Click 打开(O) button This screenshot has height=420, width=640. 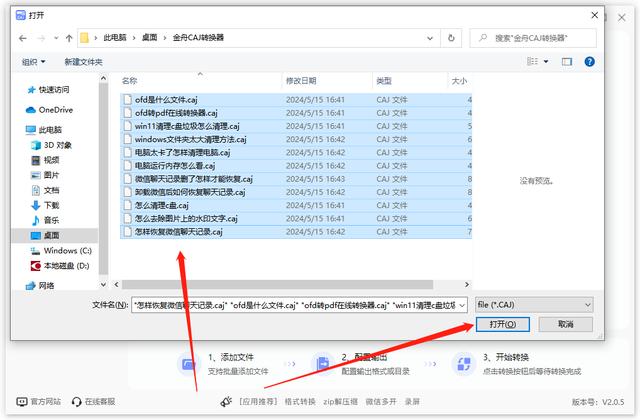[503, 324]
